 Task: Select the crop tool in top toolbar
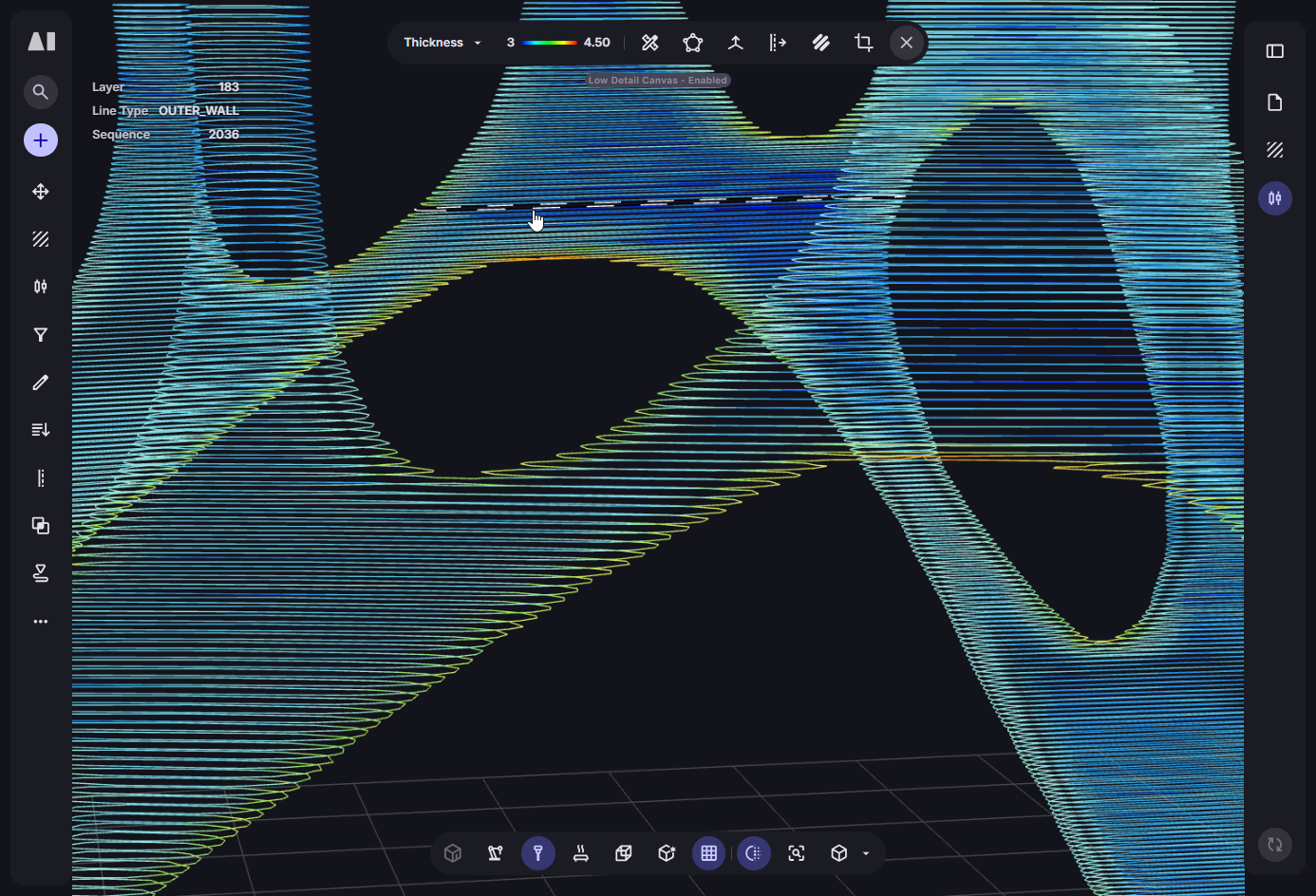[x=863, y=43]
